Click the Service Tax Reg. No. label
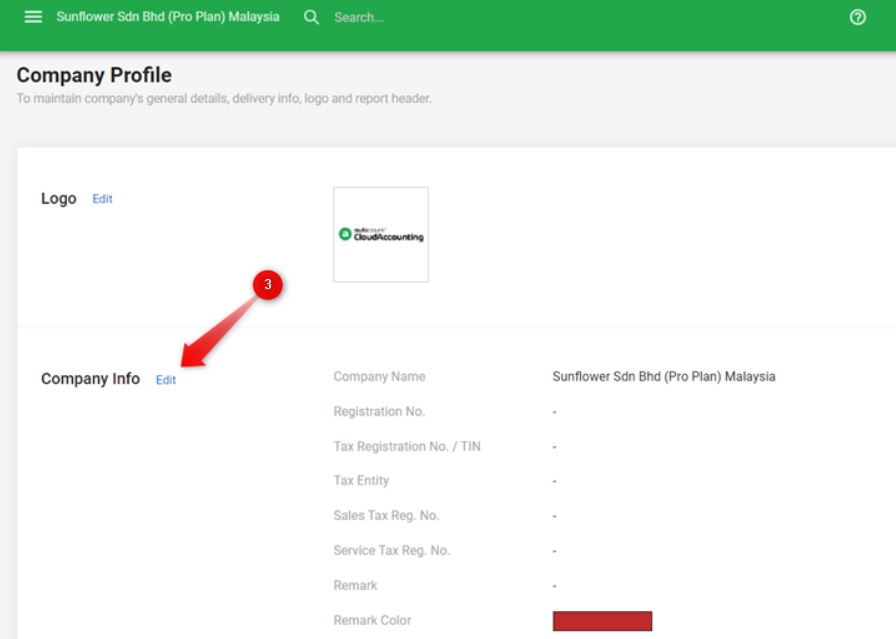Viewport: 896px width, 639px height. (x=391, y=550)
